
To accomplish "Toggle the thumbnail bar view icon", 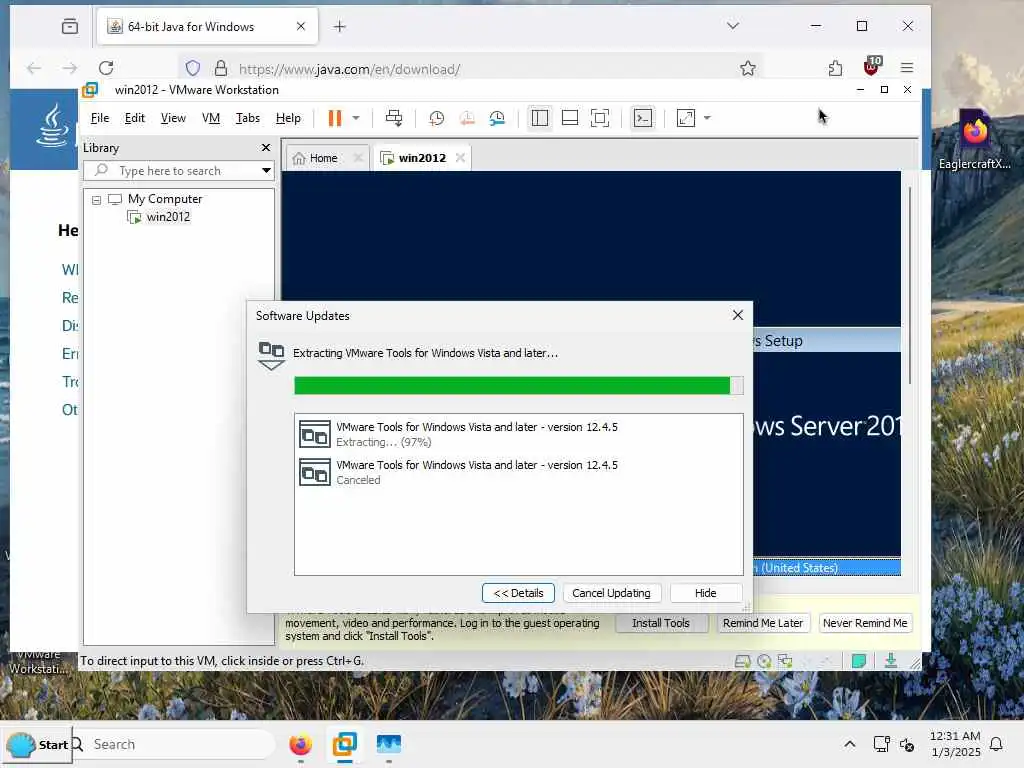I will pos(569,118).
